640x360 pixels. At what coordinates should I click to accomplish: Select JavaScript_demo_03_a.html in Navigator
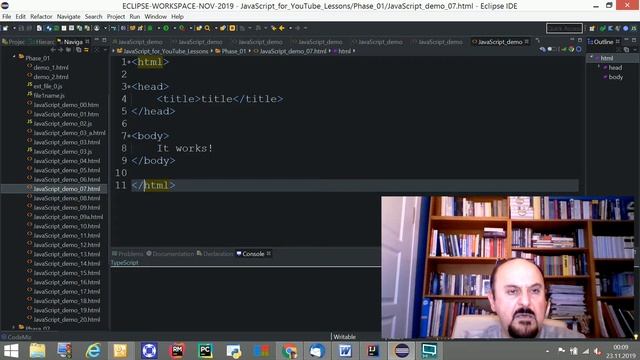[x=69, y=133]
